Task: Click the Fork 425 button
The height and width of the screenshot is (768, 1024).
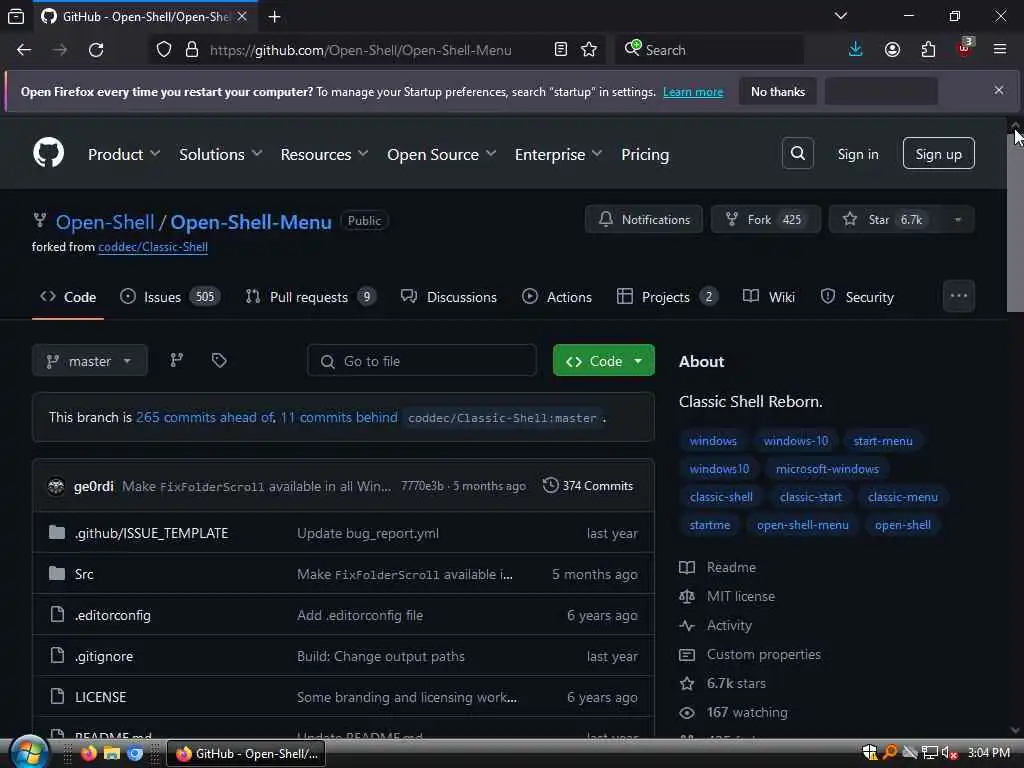Action: [765, 219]
